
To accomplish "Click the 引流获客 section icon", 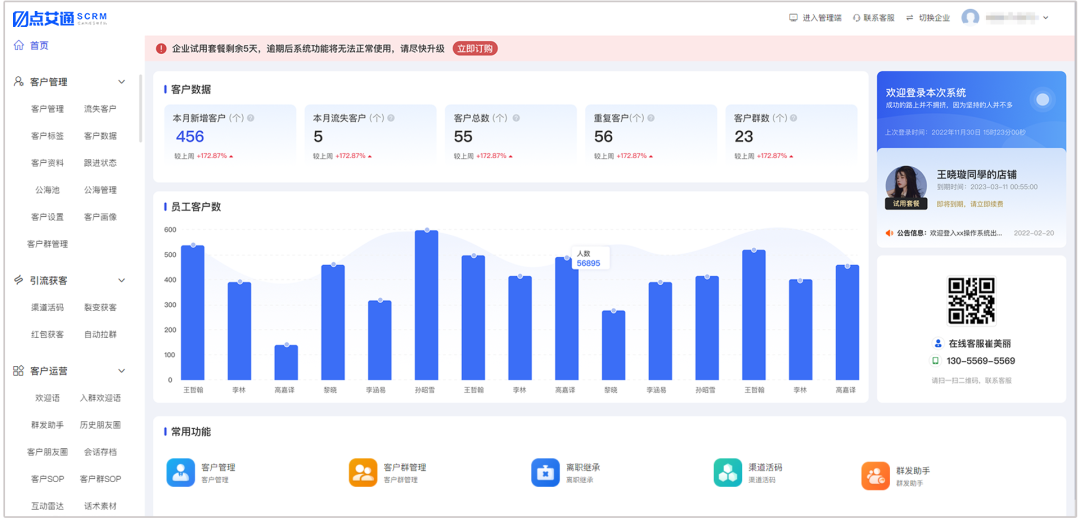I will coord(19,280).
